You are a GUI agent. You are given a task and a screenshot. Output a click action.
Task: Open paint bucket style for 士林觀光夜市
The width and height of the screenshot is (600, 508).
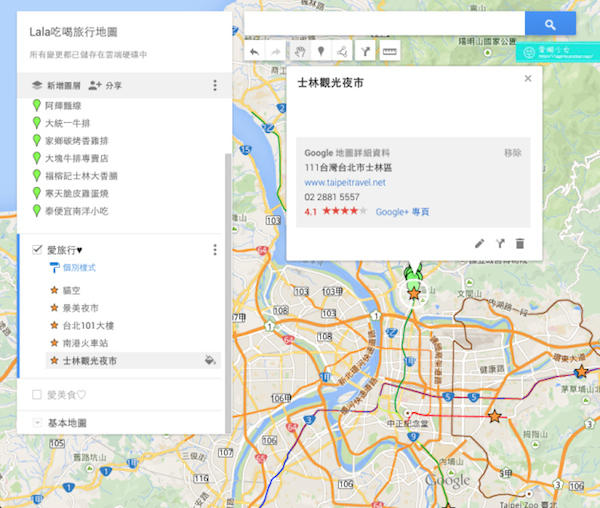(210, 360)
